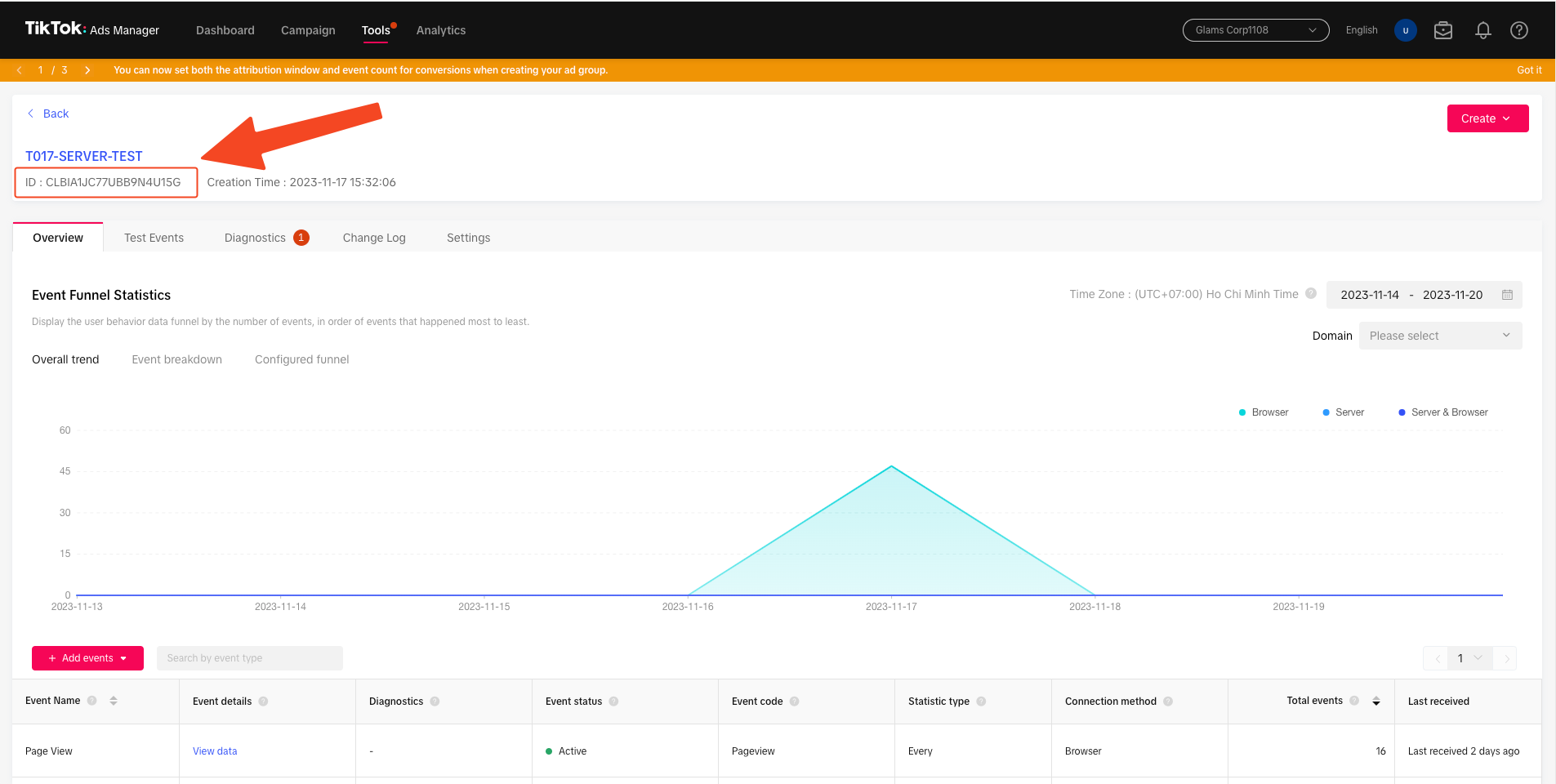Open the Tools menu
Screen dimensions: 1556x784
[376, 30]
